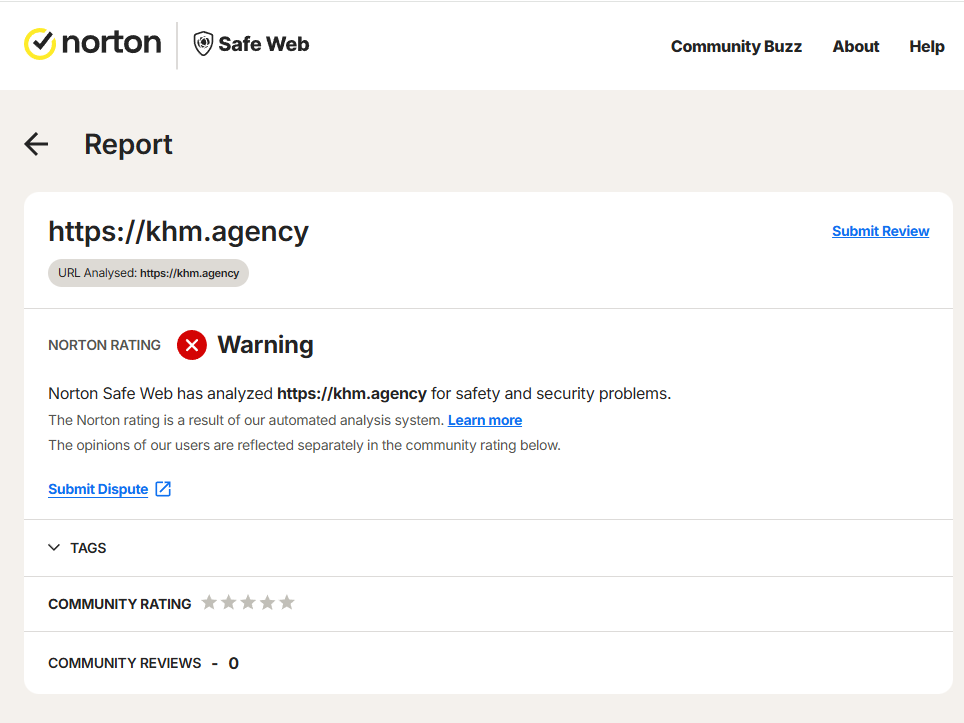Click the Safe Web title text
The image size is (964, 723).
(x=264, y=44)
